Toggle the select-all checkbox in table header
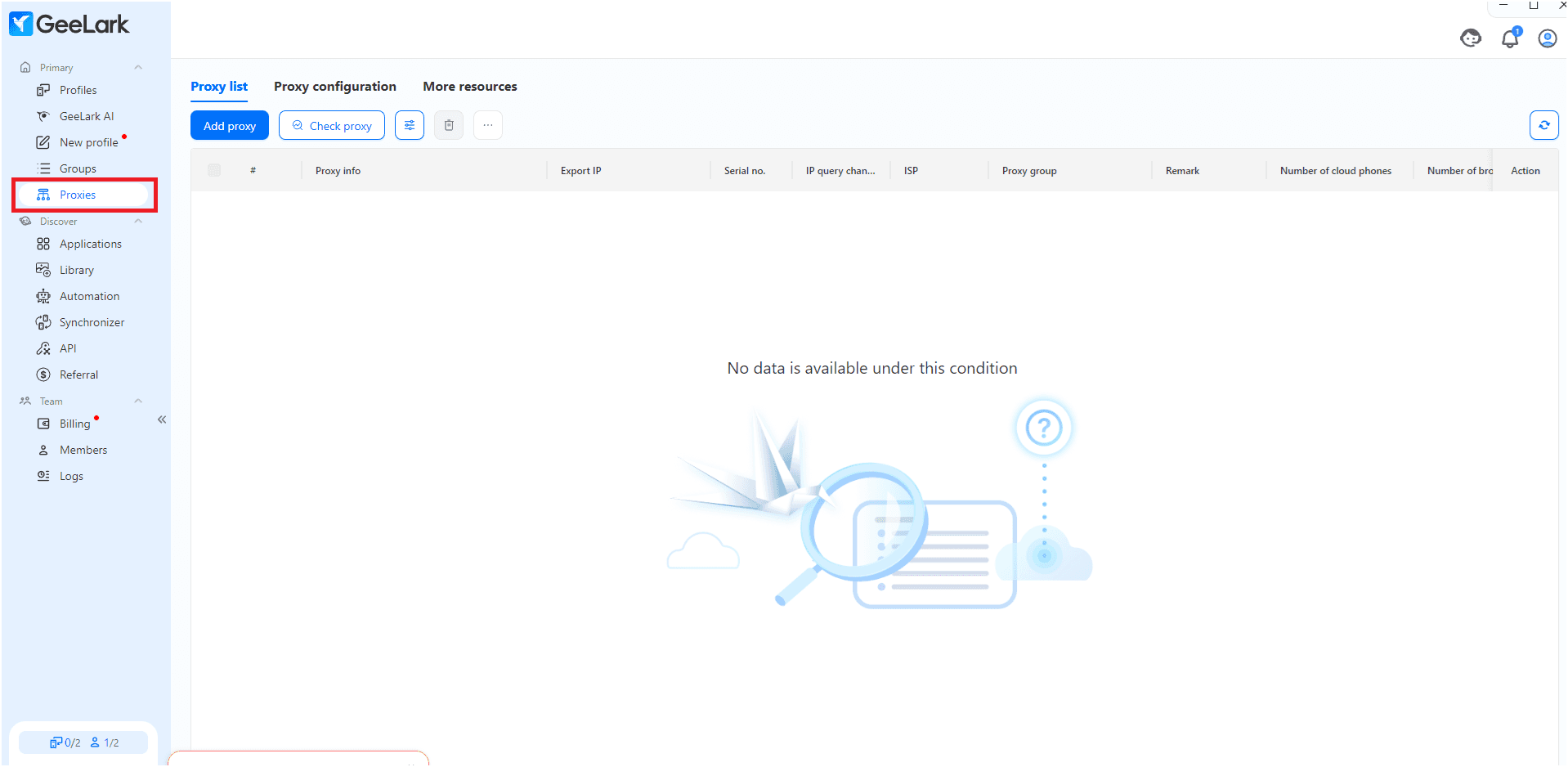The height and width of the screenshot is (767, 1568). click(214, 170)
